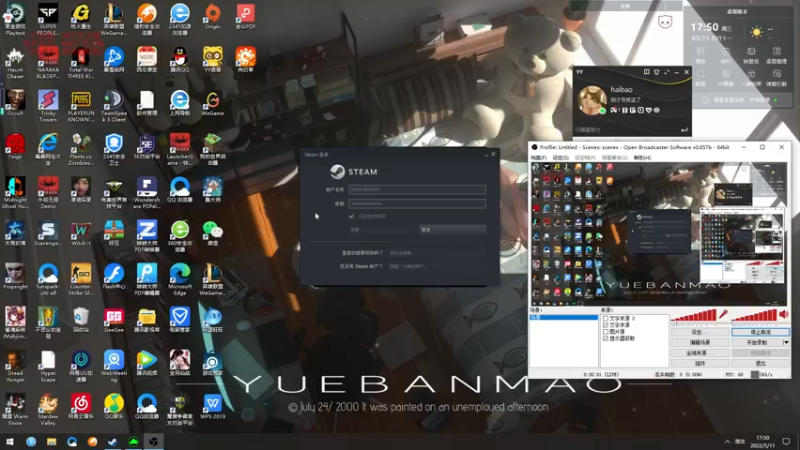Open the Plants vs. Zombies icon
Screen dimensions: 800x450
coord(81,149)
